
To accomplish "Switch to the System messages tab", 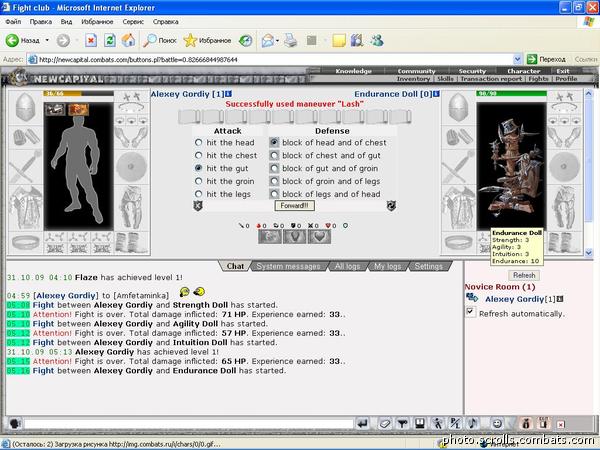I will [288, 266].
